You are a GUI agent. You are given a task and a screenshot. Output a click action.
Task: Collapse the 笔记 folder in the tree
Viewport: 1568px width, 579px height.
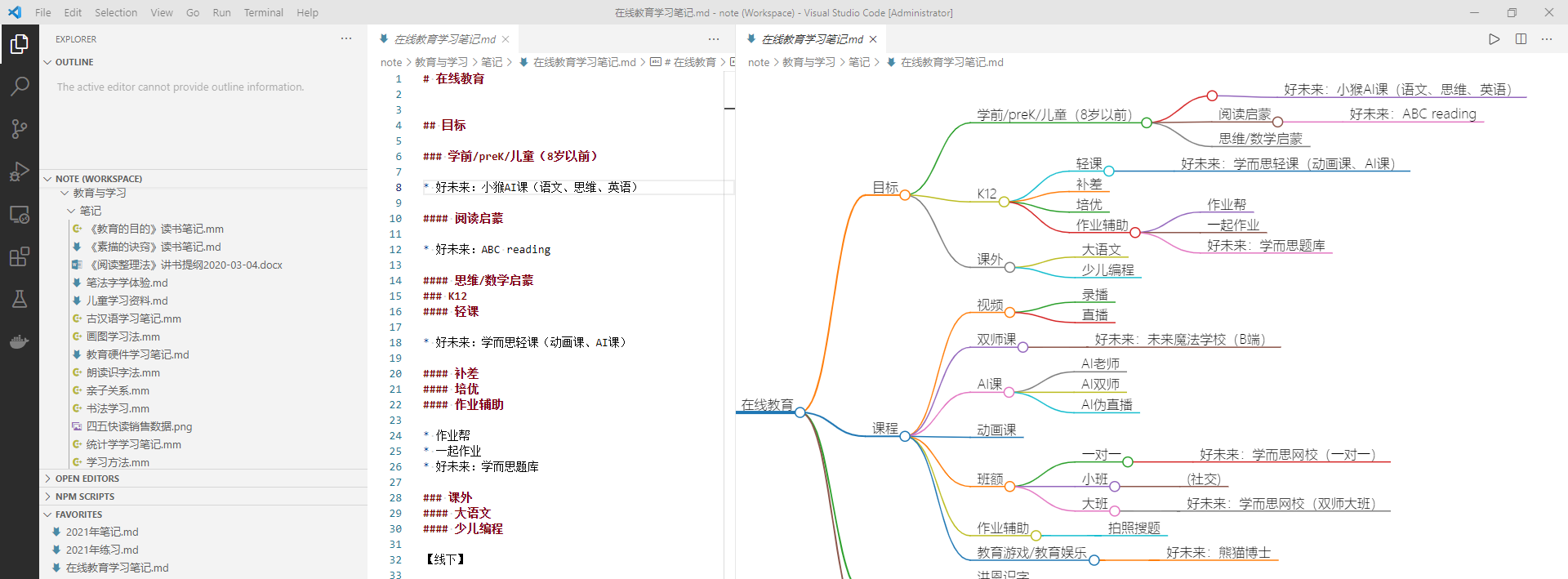90,211
